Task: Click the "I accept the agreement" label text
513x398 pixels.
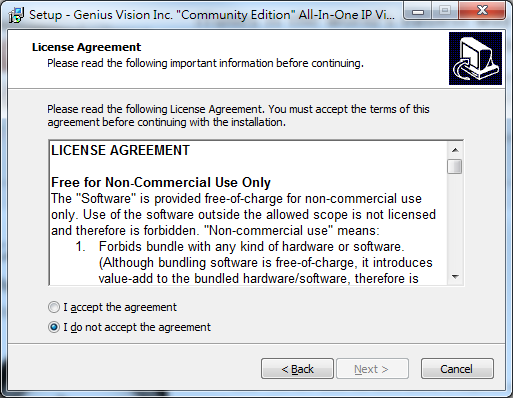Action: tap(120, 307)
